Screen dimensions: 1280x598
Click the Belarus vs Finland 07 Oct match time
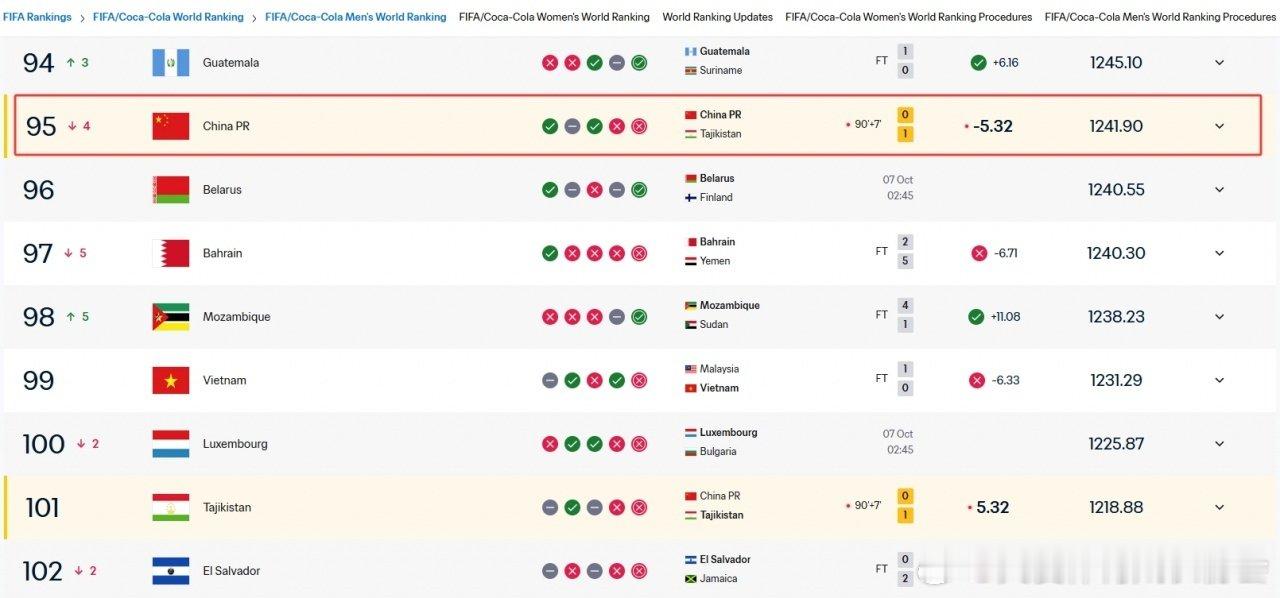point(898,188)
